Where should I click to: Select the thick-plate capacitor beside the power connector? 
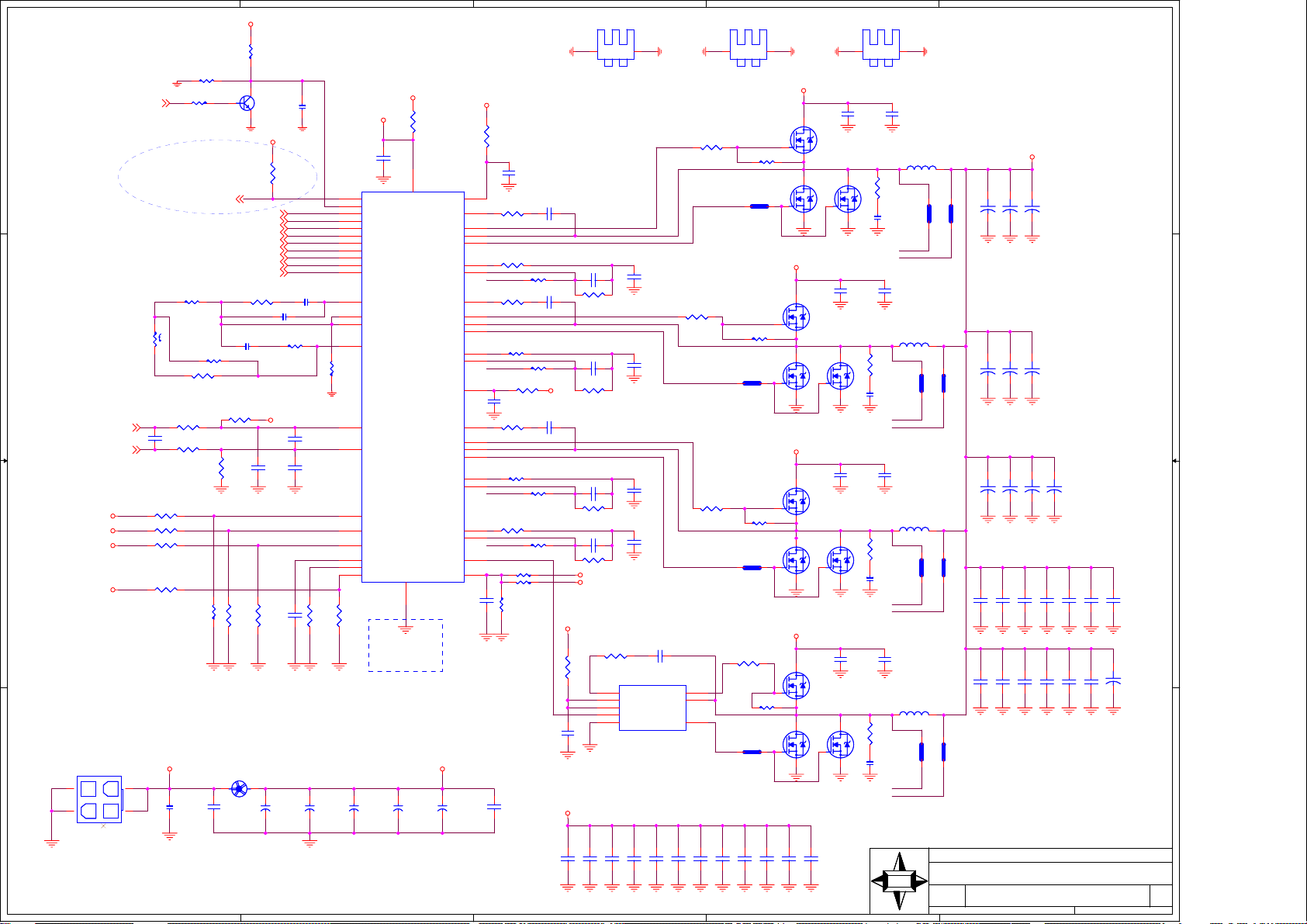coord(170,807)
